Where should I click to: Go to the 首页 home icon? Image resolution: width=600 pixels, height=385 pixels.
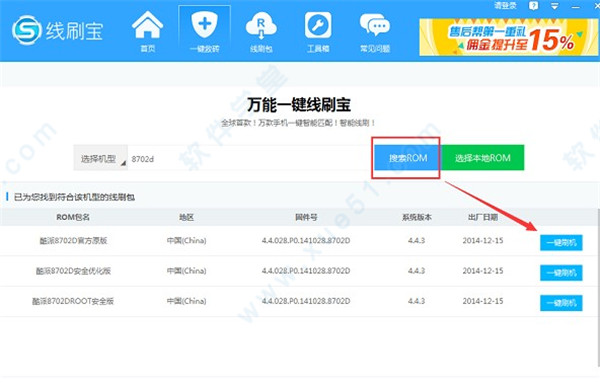(147, 32)
